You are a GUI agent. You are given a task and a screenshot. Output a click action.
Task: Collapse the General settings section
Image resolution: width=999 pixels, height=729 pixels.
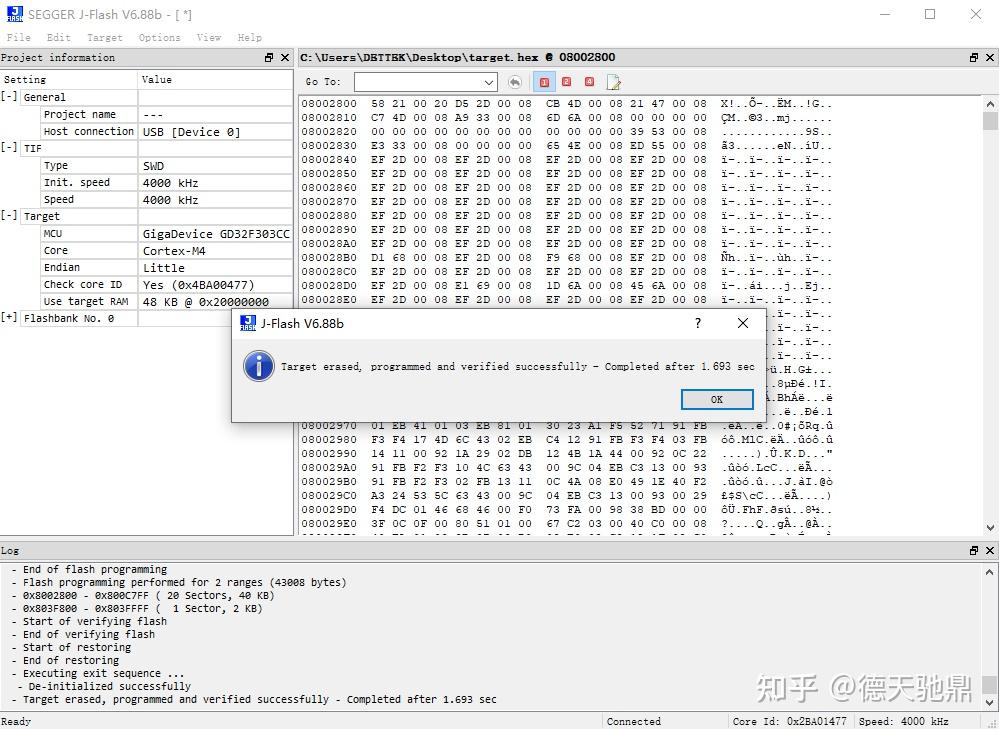[x=10, y=96]
